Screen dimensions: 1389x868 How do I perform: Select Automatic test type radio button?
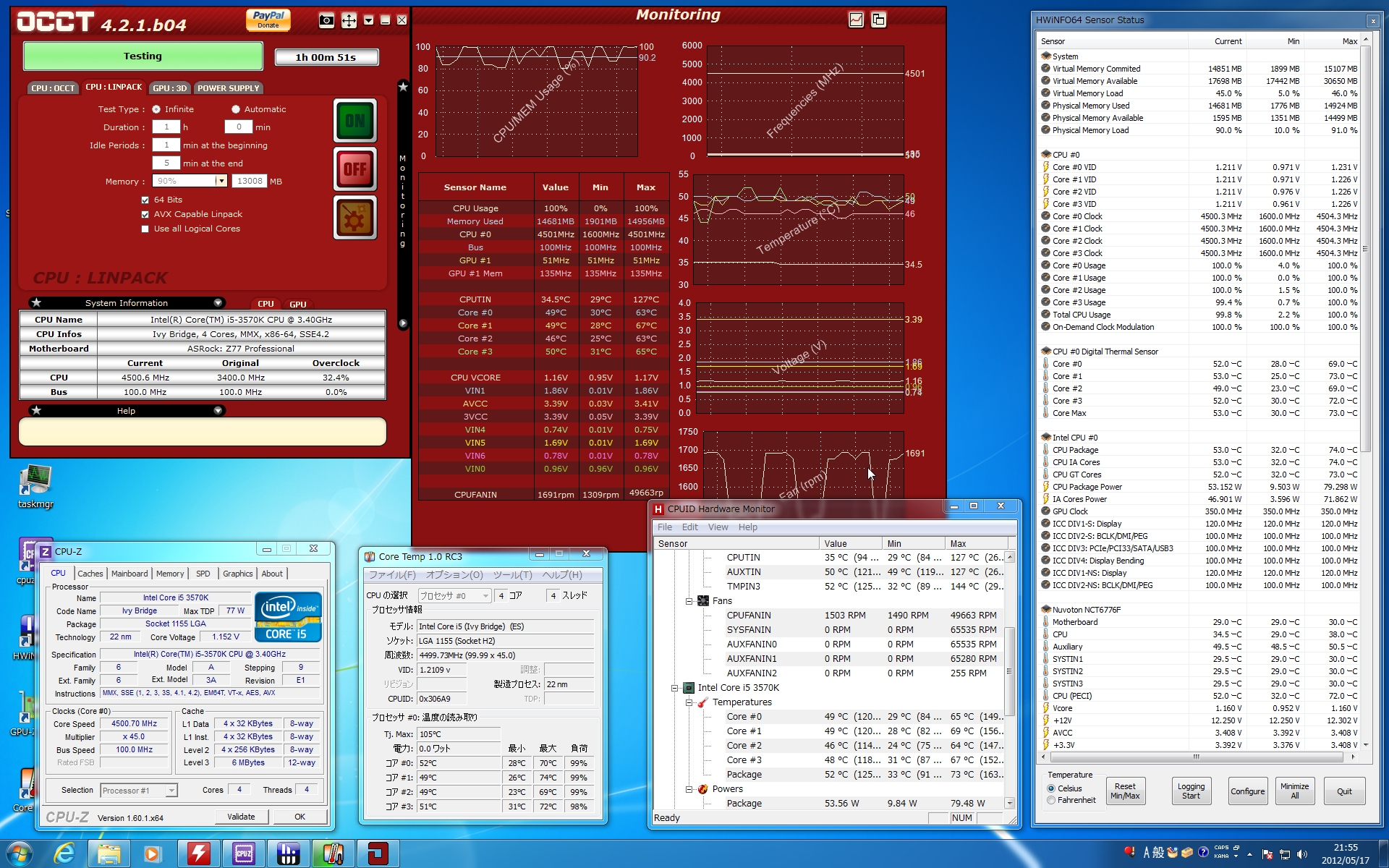point(236,109)
